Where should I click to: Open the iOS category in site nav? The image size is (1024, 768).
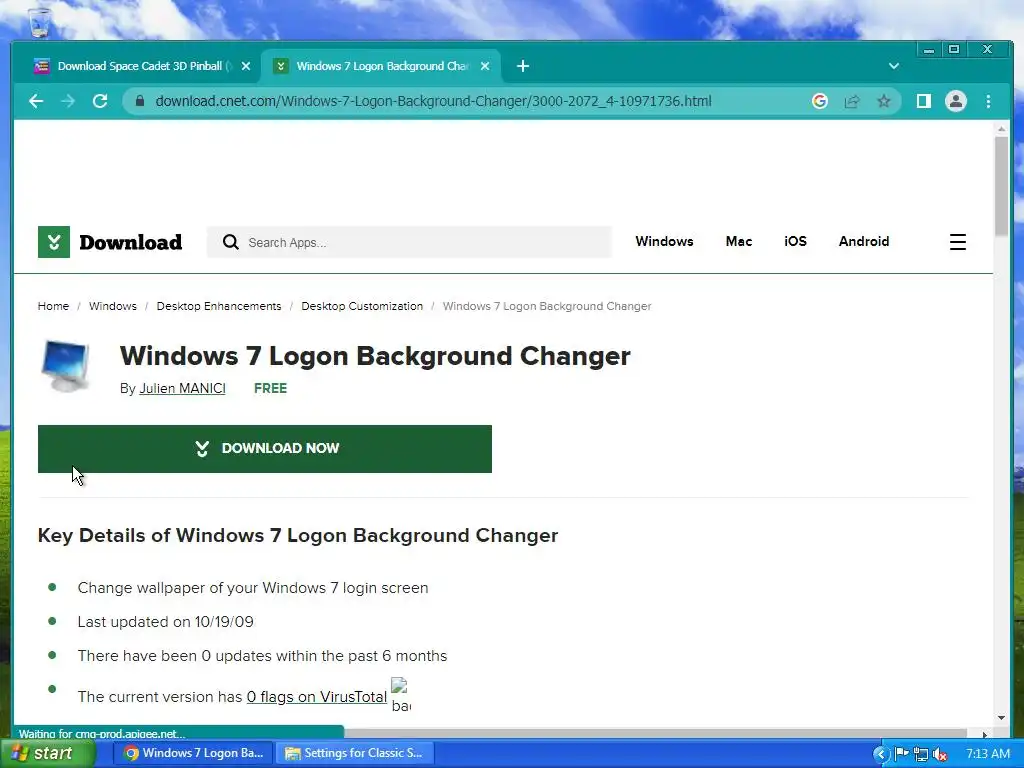click(795, 242)
